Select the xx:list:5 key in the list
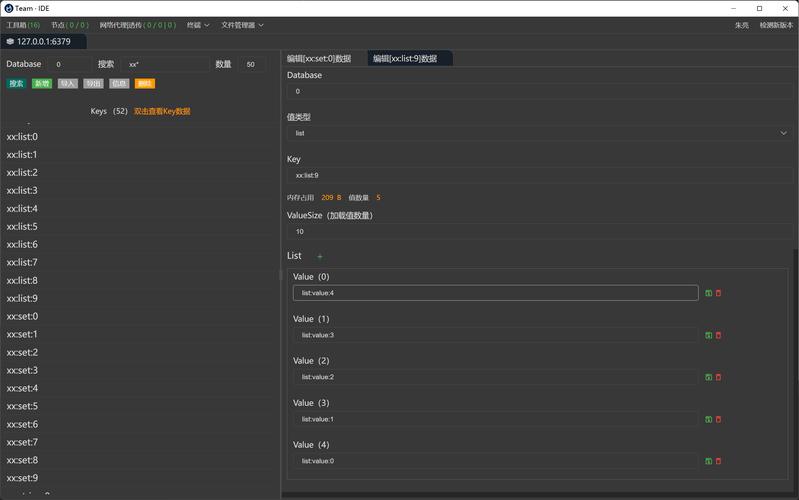799x500 pixels. [22, 227]
